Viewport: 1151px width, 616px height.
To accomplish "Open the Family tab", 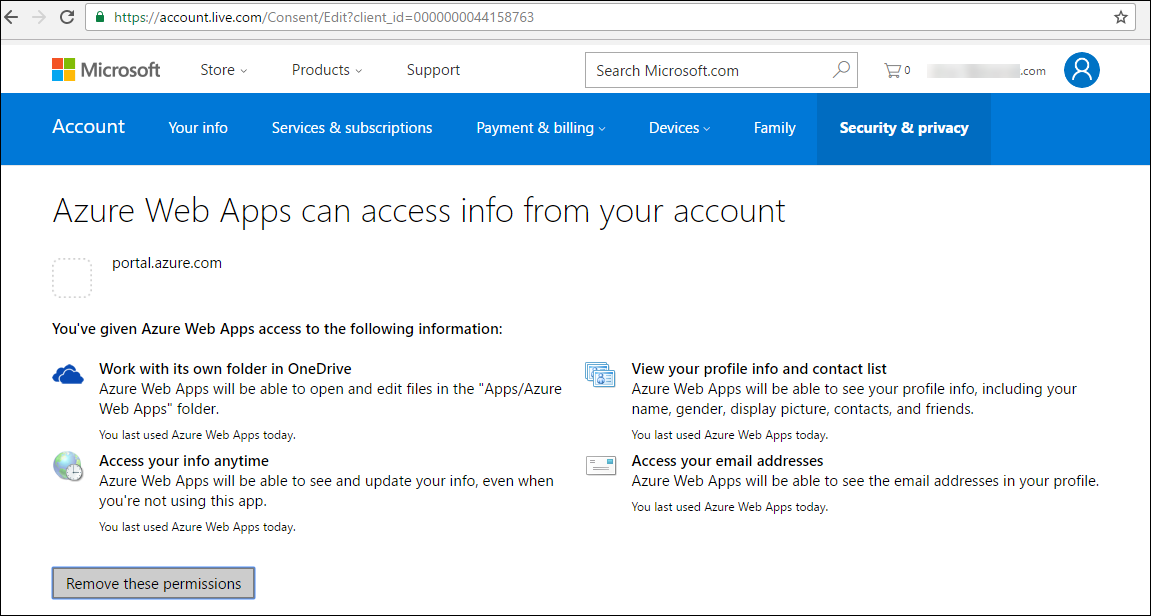I will [774, 128].
